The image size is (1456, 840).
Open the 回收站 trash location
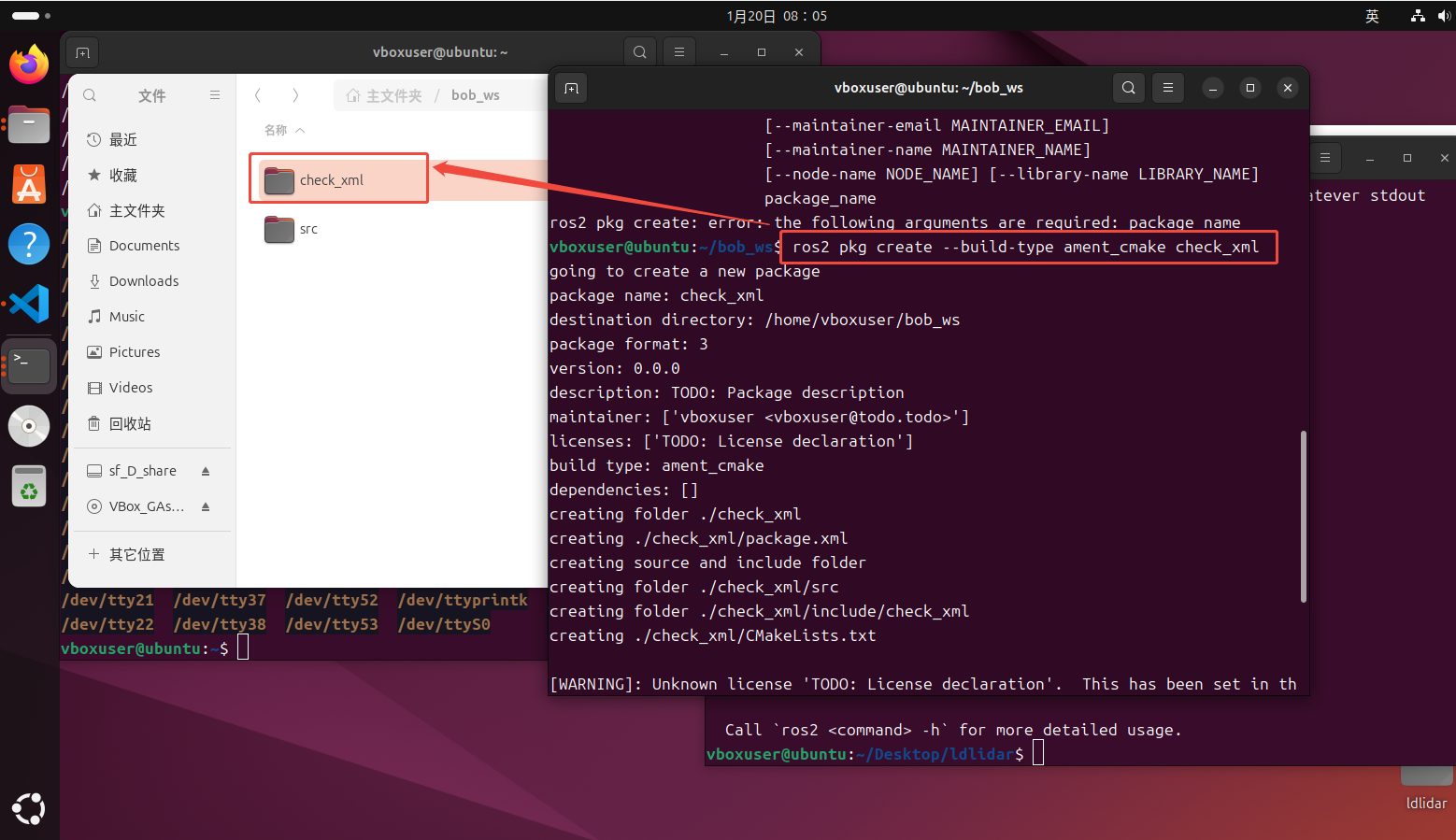click(x=129, y=423)
